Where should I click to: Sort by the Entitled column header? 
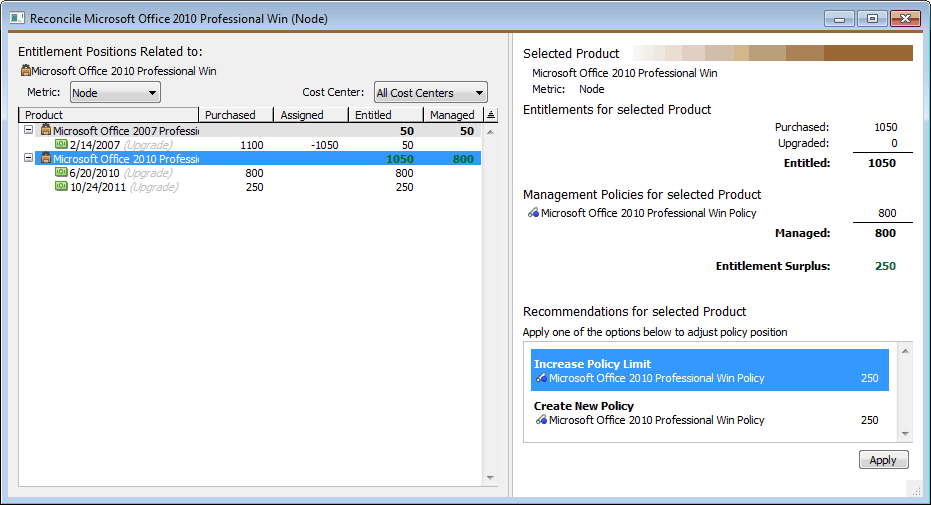[x=385, y=115]
